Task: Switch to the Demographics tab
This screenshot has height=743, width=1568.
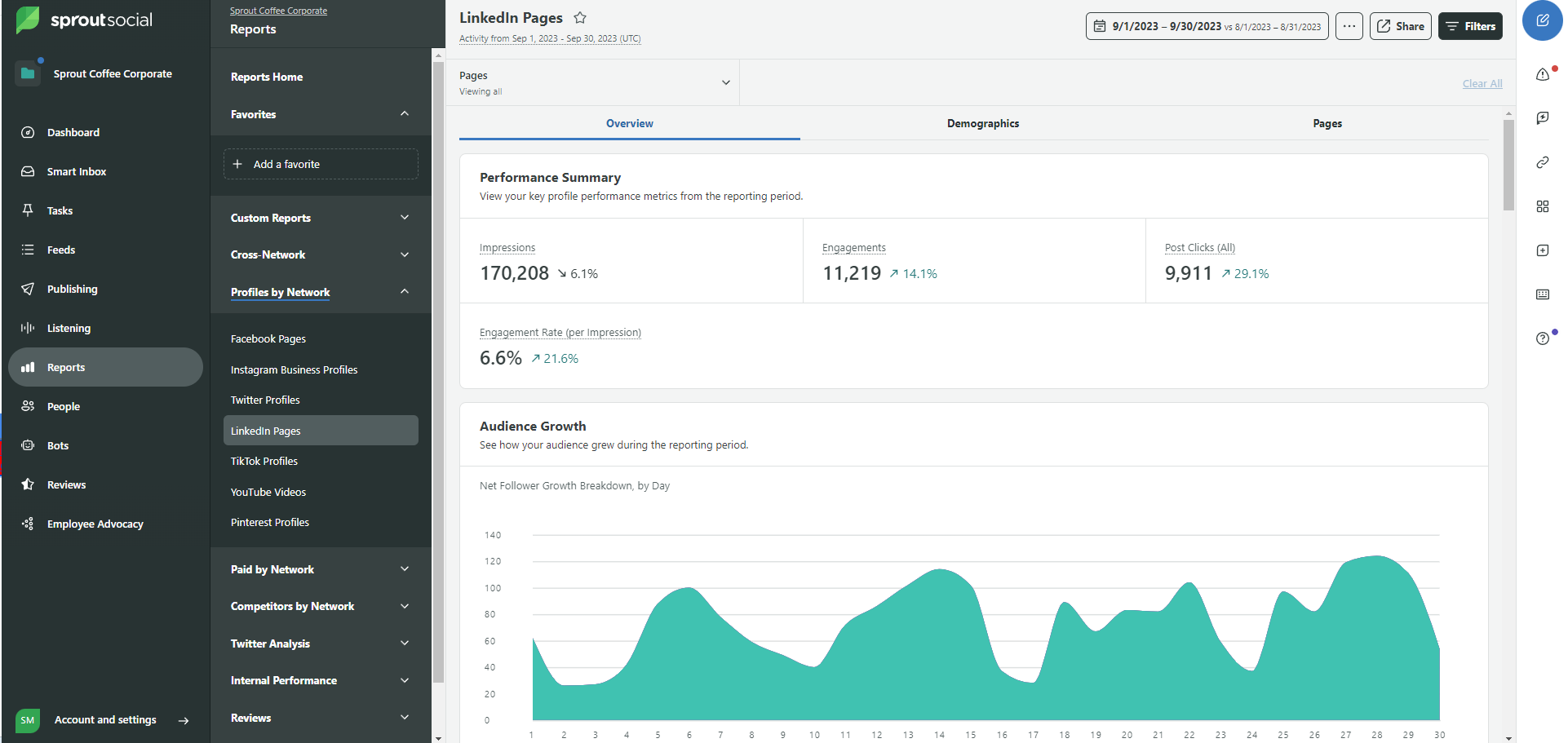Action: point(982,124)
